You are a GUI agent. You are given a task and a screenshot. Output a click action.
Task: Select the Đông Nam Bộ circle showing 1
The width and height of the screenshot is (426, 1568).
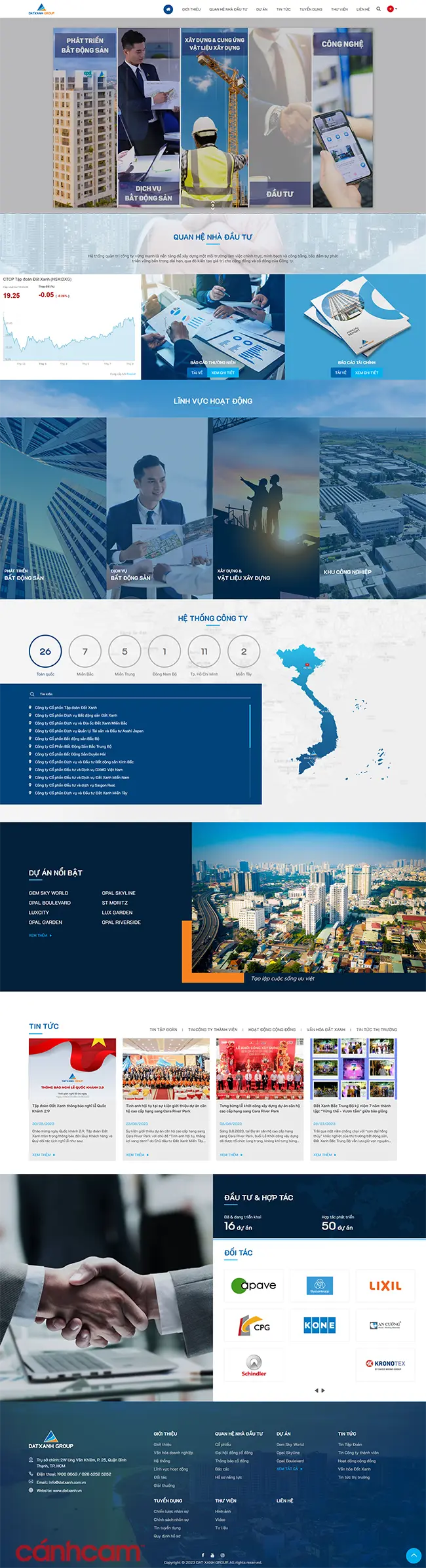click(x=165, y=651)
